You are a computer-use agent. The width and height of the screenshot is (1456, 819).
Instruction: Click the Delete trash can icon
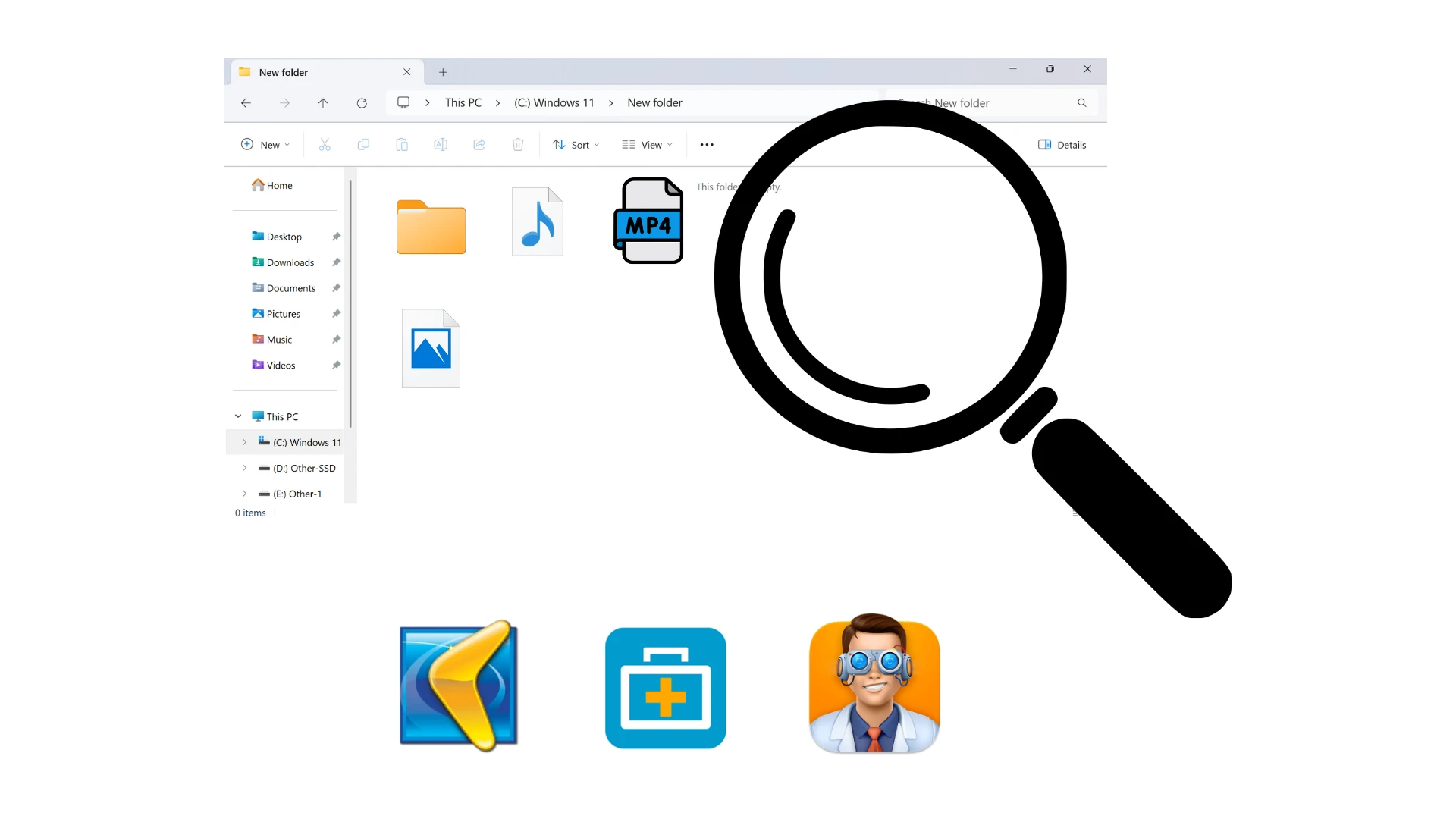coord(518,145)
